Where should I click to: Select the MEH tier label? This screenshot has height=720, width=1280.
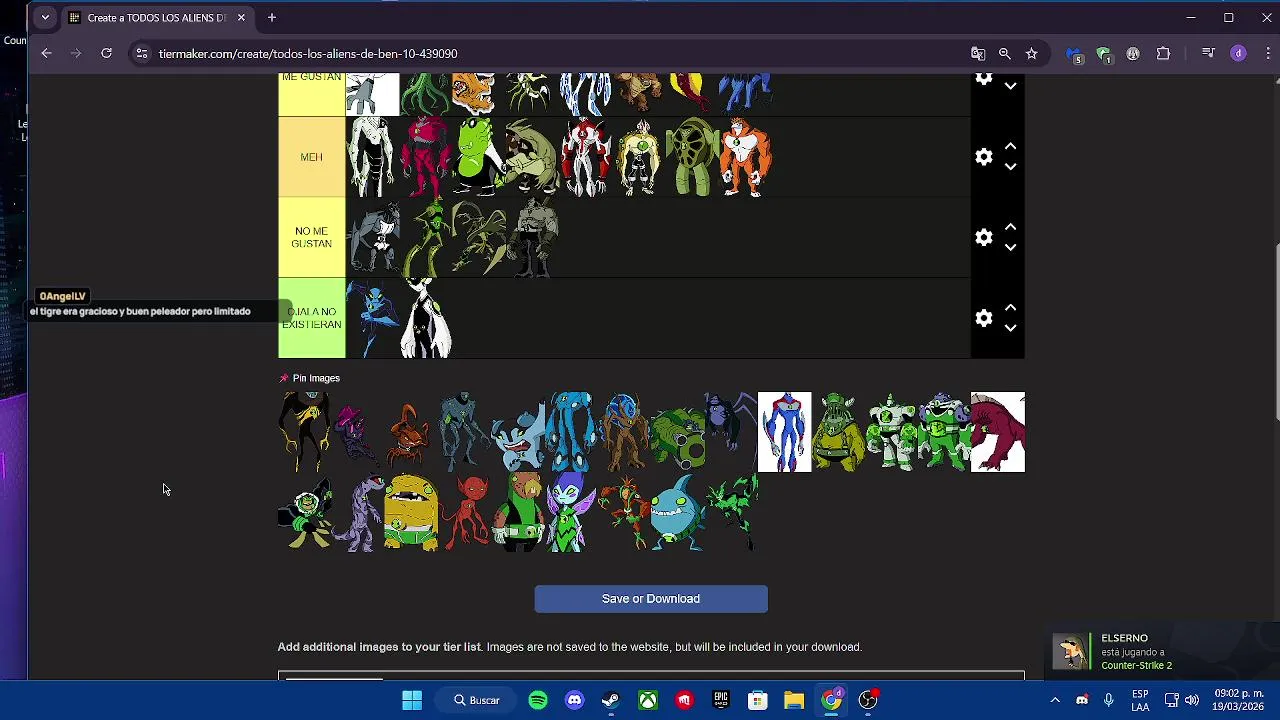click(311, 157)
